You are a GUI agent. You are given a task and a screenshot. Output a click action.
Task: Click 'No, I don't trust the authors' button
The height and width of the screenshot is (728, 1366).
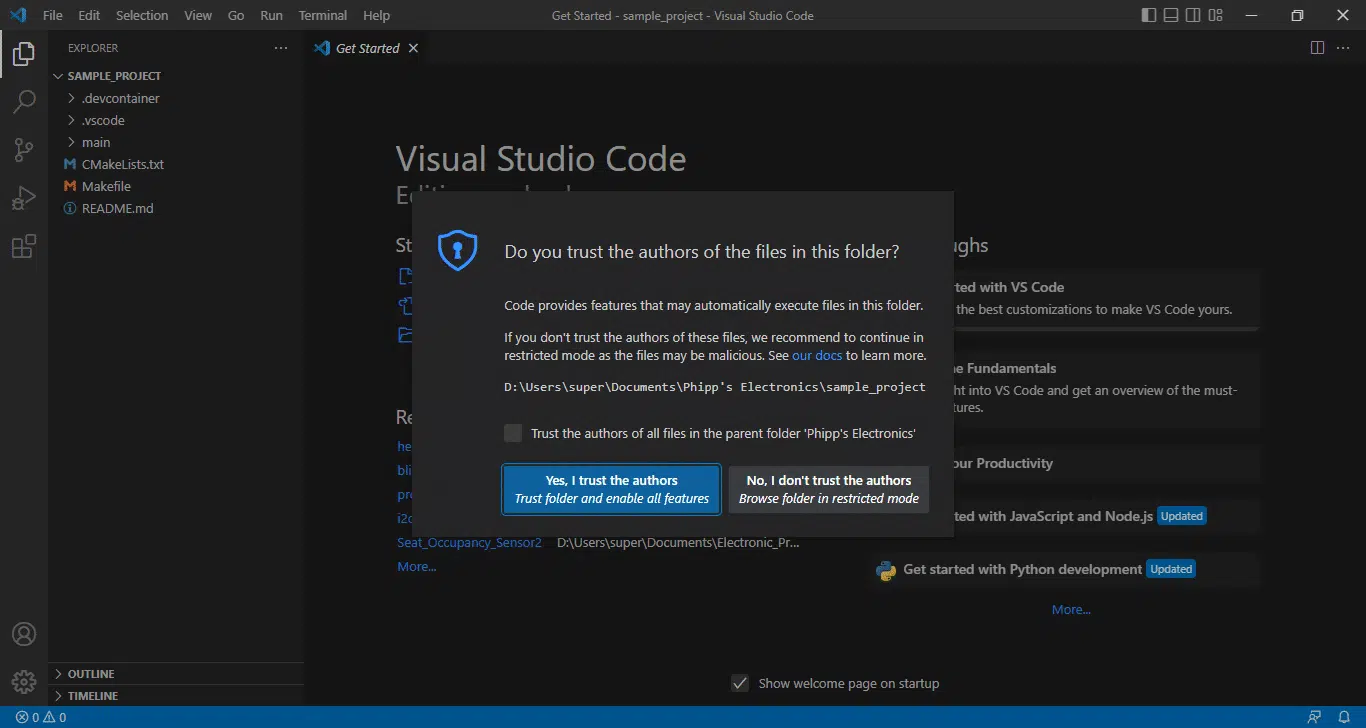[x=829, y=489]
